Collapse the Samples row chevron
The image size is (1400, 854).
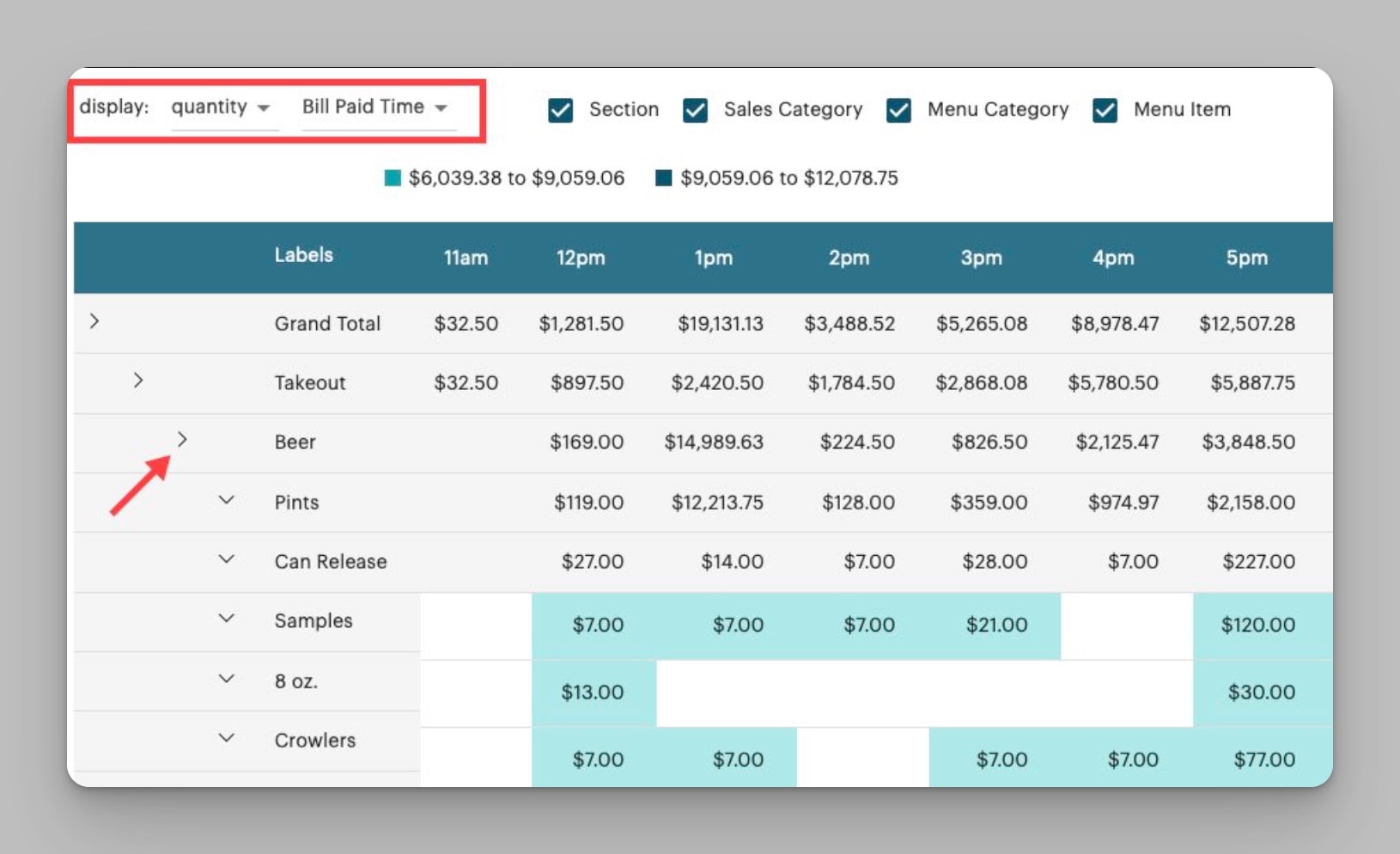[226, 619]
